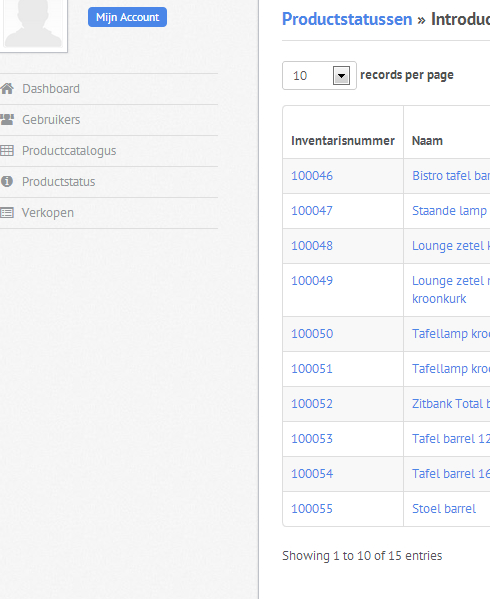Image resolution: width=490 pixels, height=599 pixels.
Task: Click the Productcatalogus table icon
Action: pyautogui.click(x=7, y=151)
